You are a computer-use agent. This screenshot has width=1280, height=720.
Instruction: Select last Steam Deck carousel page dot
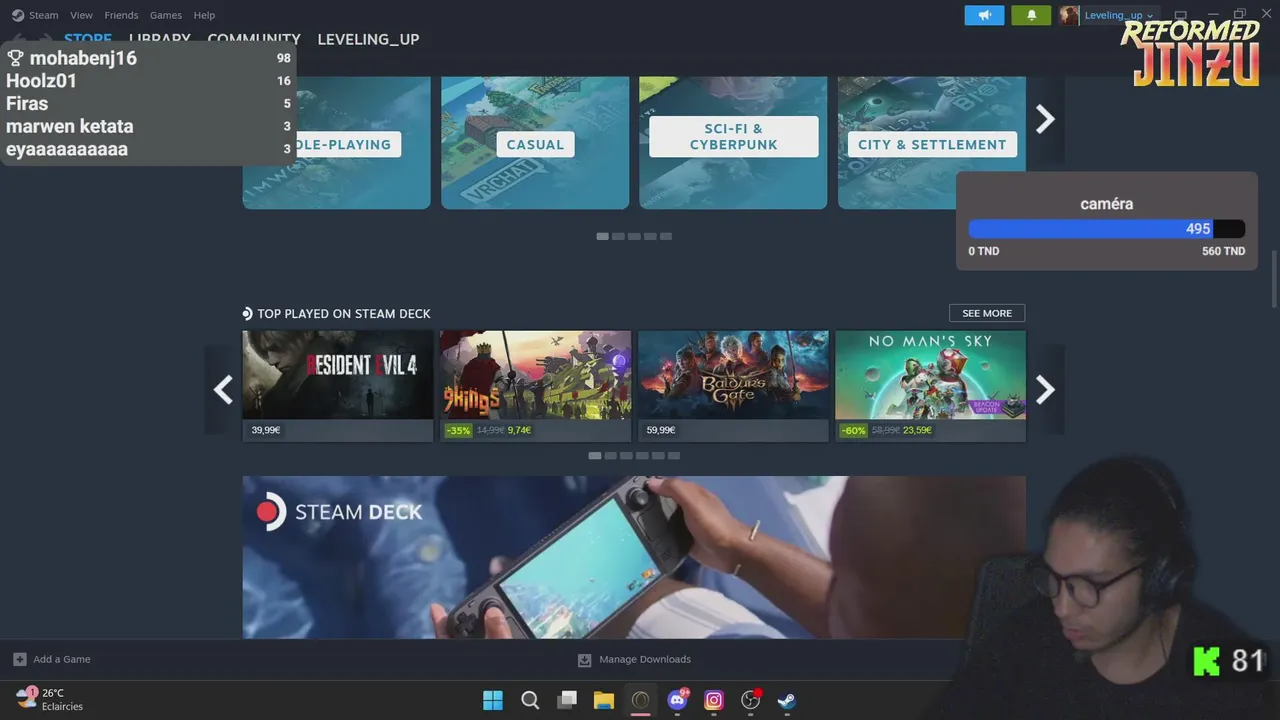pos(674,455)
